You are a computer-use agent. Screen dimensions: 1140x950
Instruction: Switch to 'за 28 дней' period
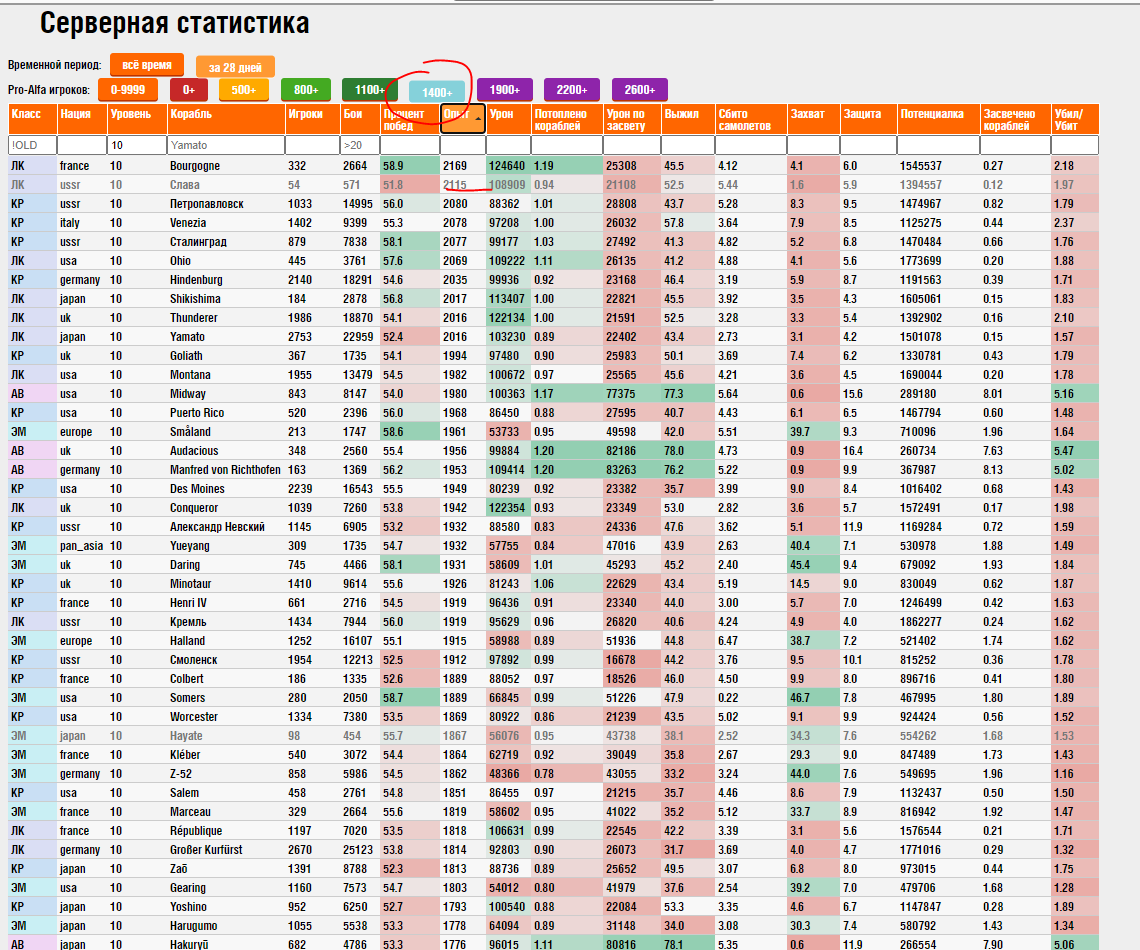click(235, 67)
